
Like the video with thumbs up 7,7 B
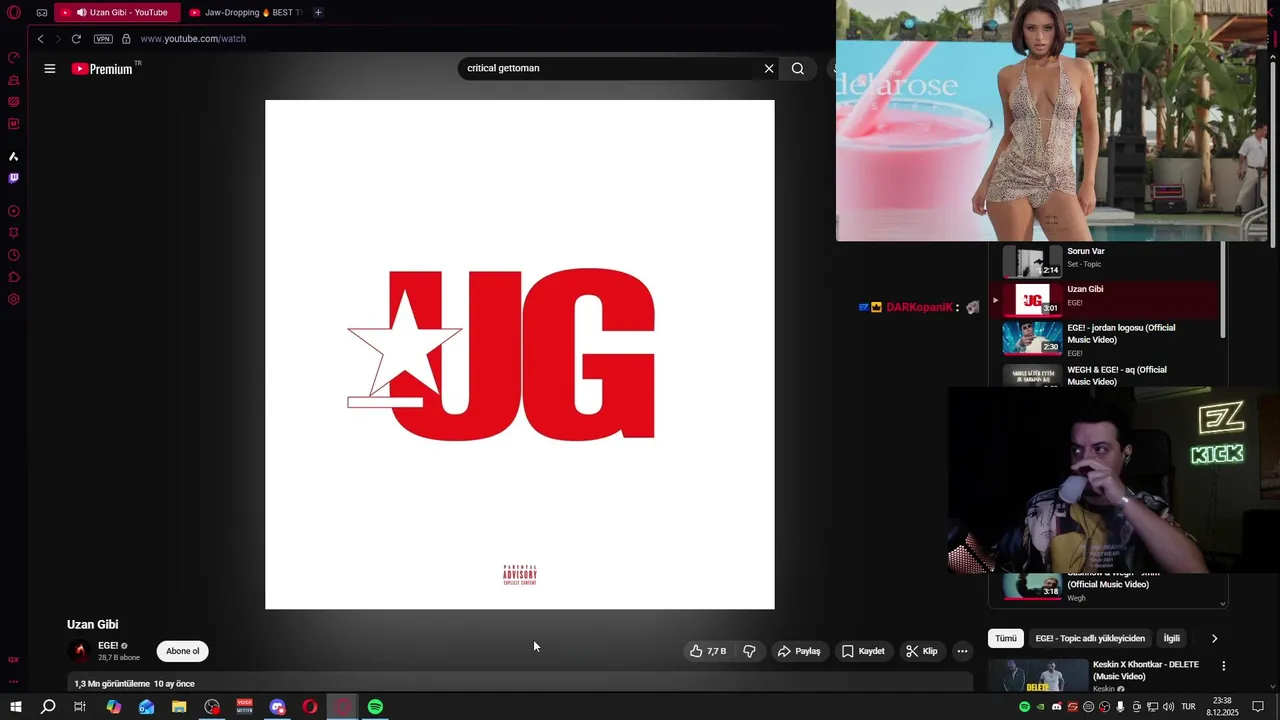tap(708, 651)
